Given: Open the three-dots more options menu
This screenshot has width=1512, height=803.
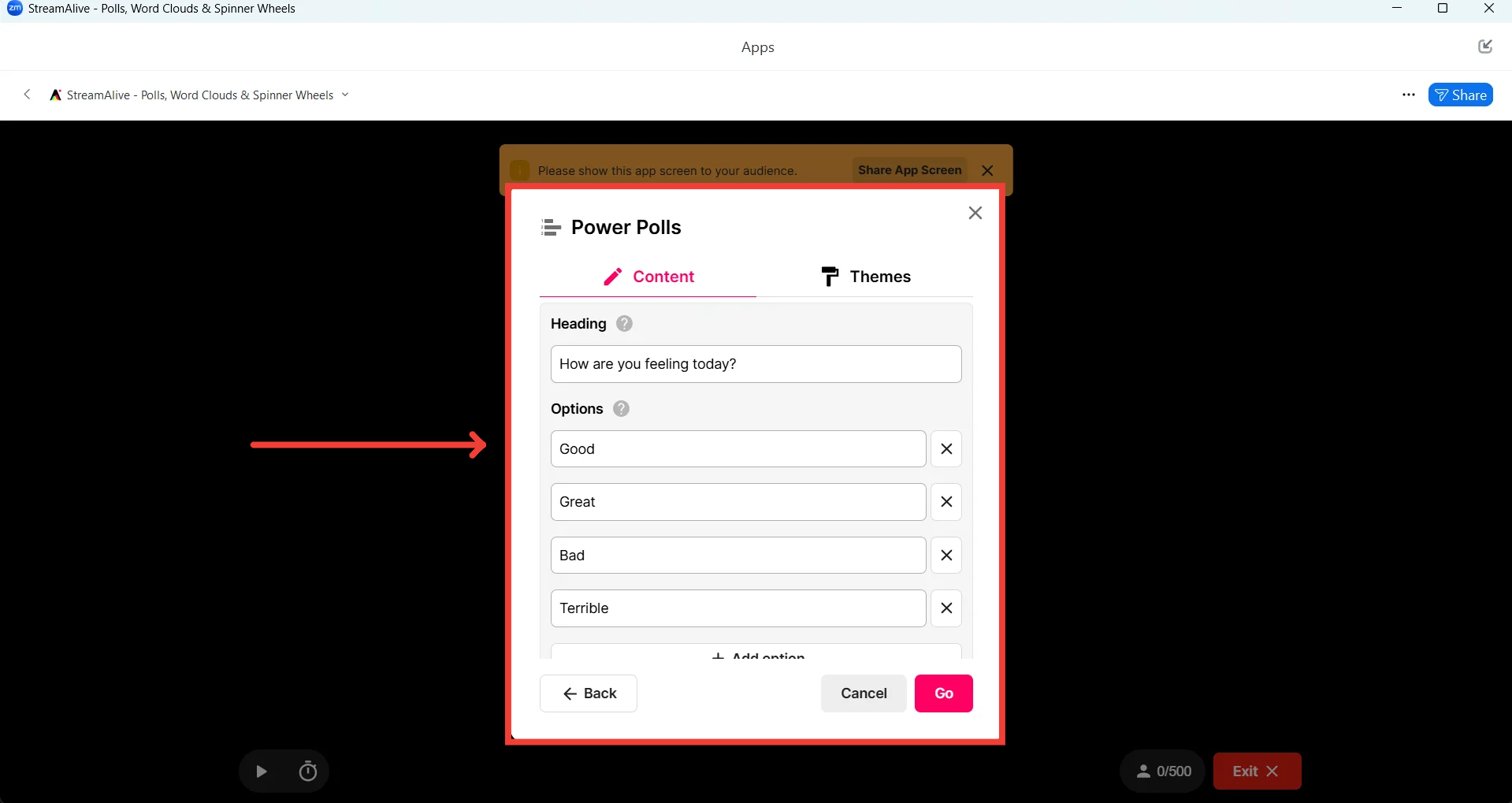Looking at the screenshot, I should (1409, 95).
